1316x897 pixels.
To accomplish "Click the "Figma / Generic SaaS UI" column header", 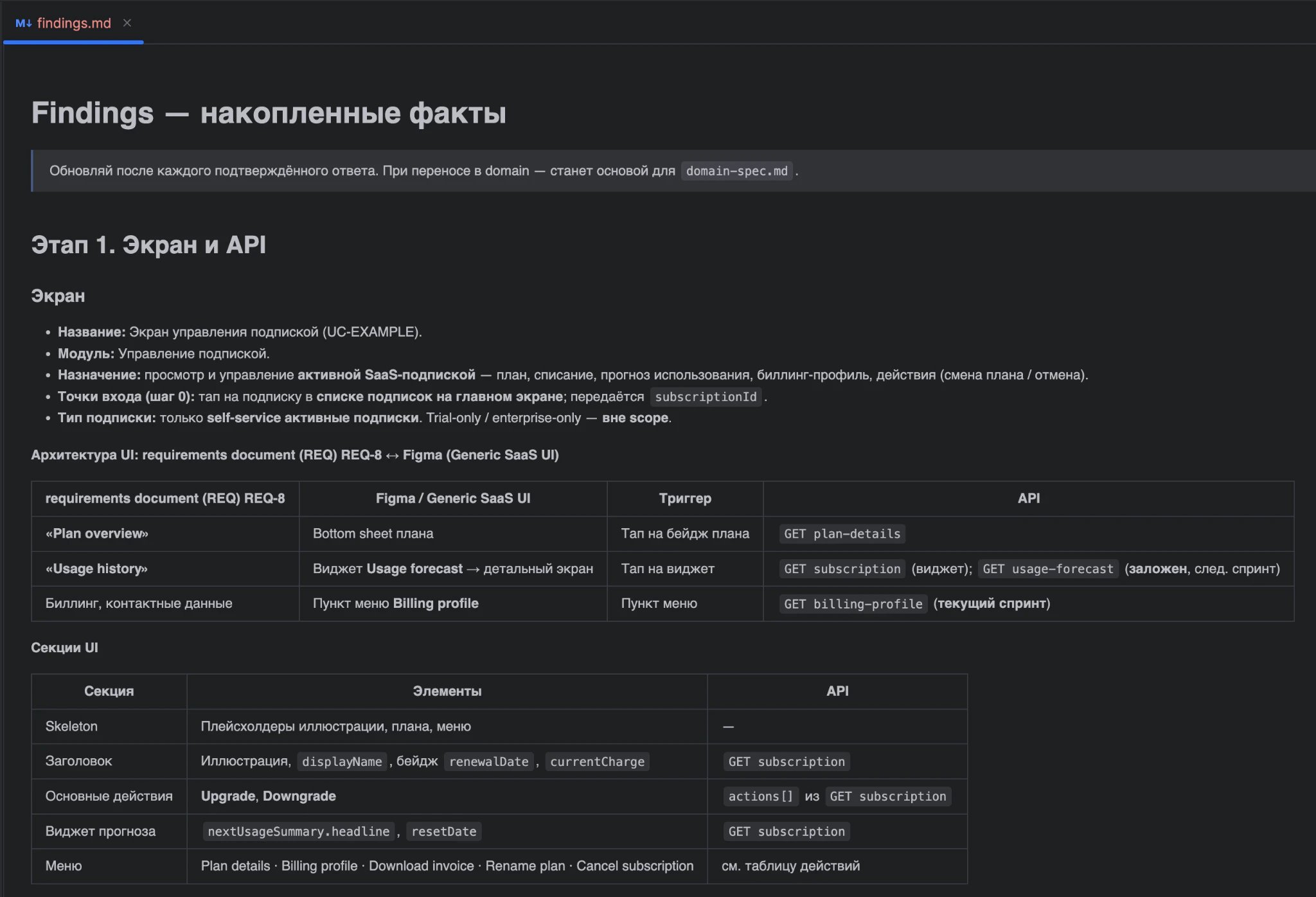I will pos(453,499).
